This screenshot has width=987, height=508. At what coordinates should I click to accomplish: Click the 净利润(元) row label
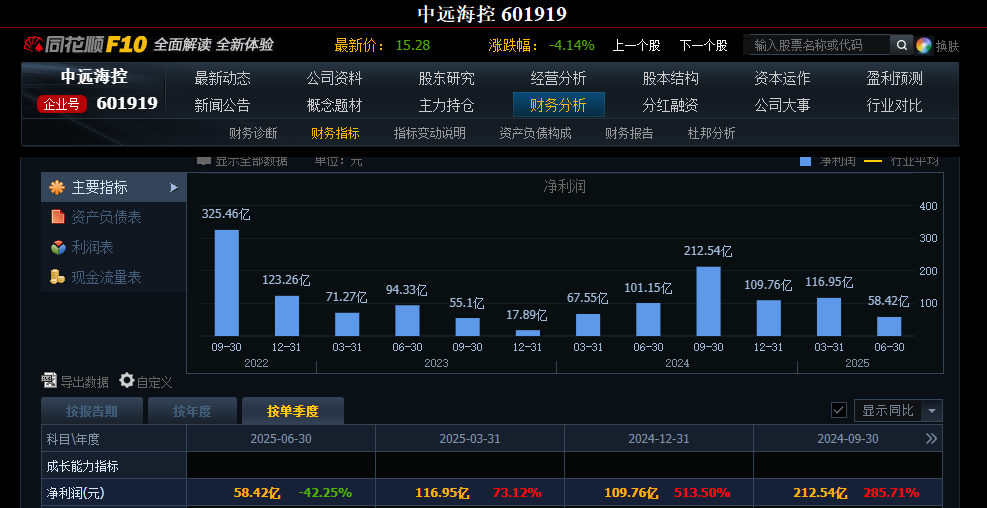pyautogui.click(x=76, y=493)
